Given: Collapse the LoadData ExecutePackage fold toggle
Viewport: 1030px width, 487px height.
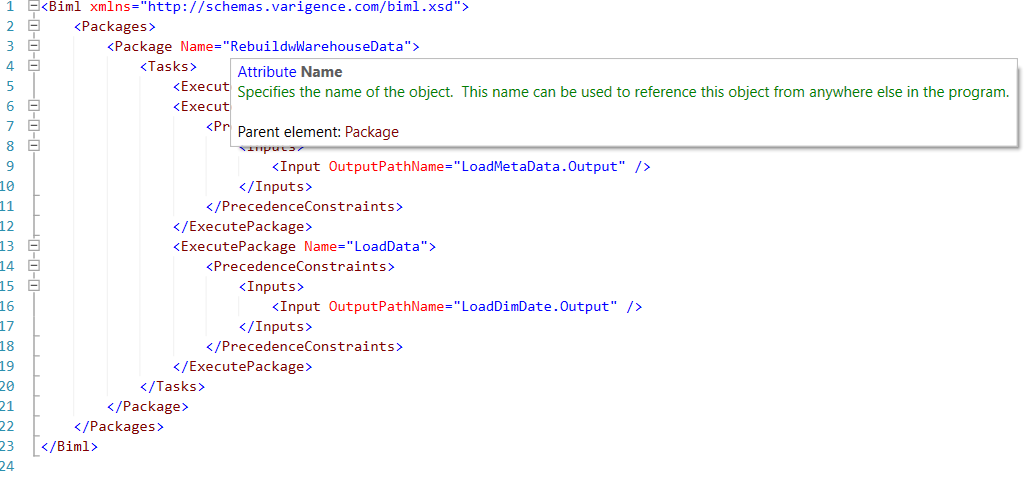Looking at the screenshot, I should coord(34,246).
